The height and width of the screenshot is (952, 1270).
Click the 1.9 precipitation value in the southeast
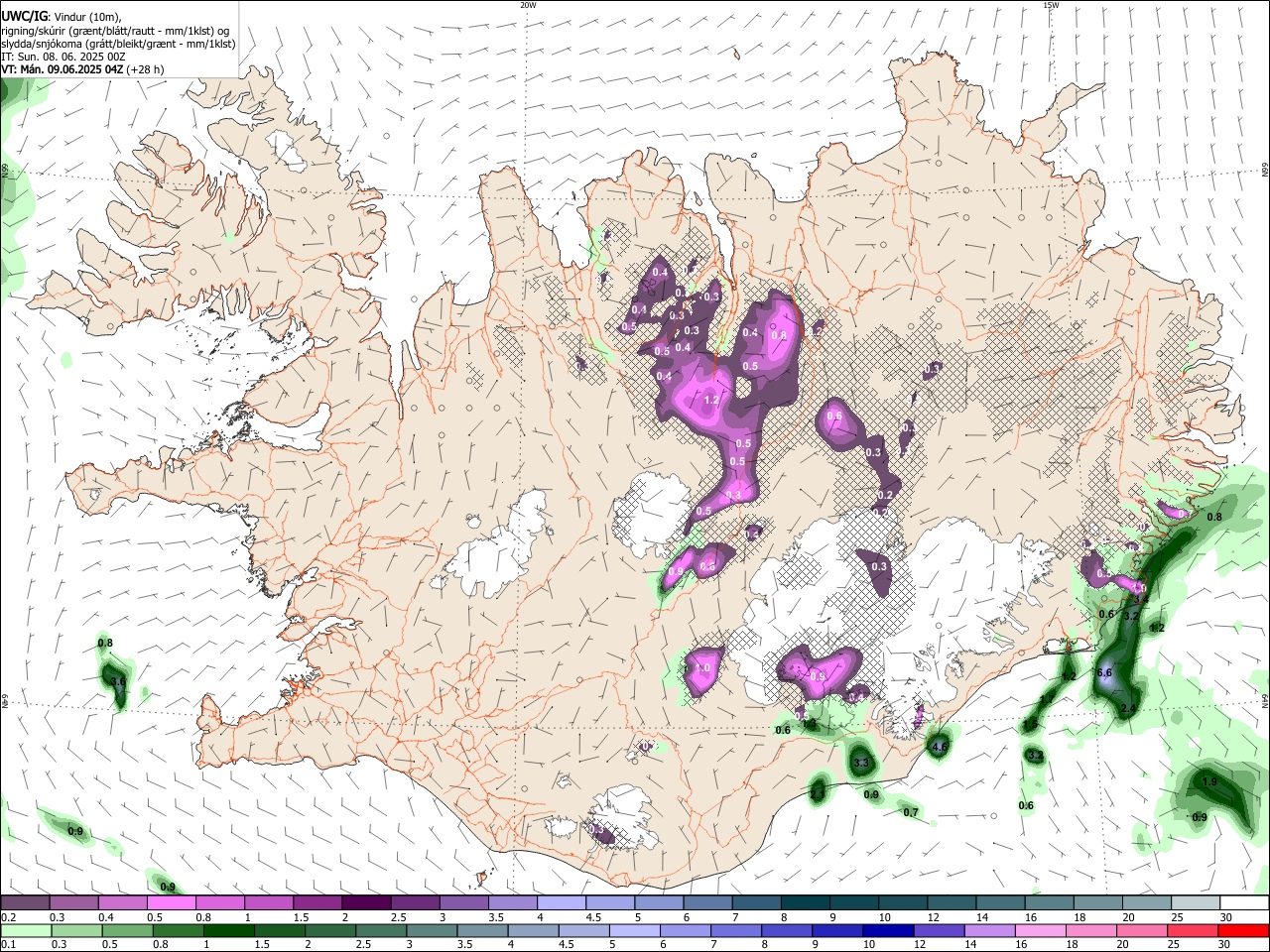pyautogui.click(x=1209, y=781)
